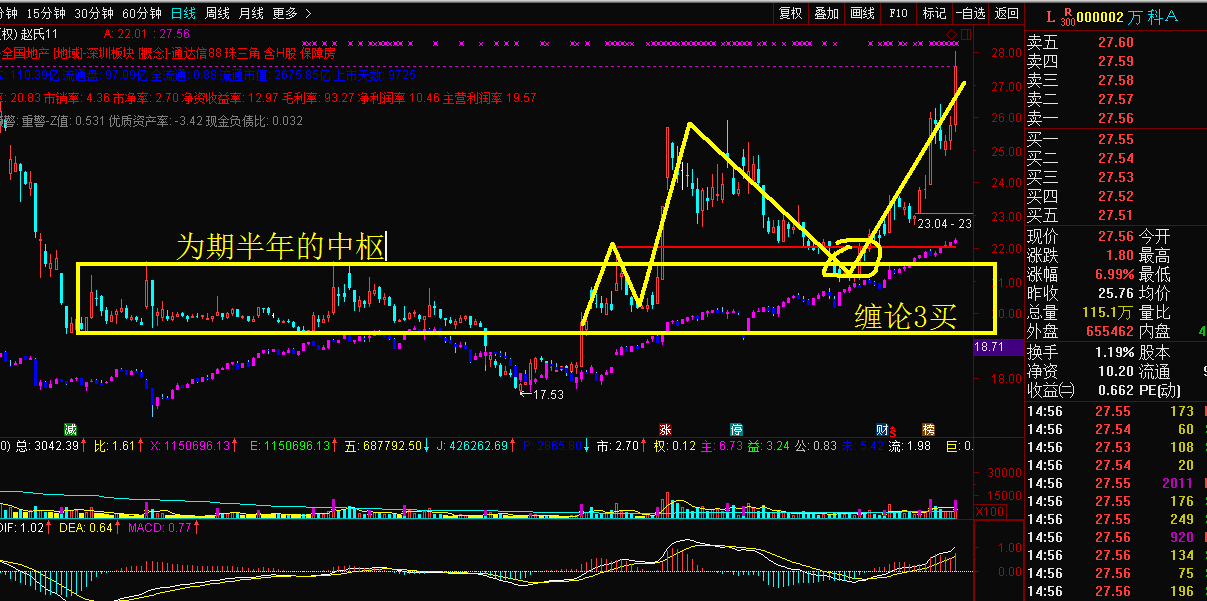Screen dimensions: 1207x601
Task: Open the 全国地产 sector link
Action: point(26,53)
